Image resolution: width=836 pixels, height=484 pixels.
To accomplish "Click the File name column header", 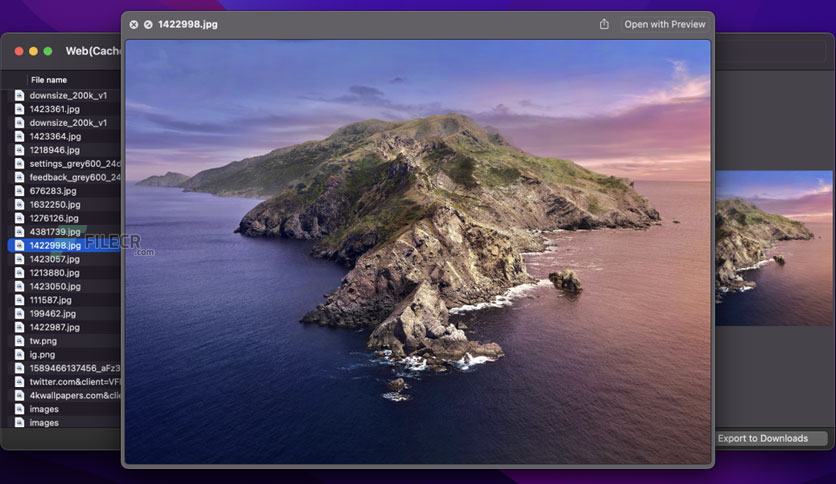I will 49,80.
